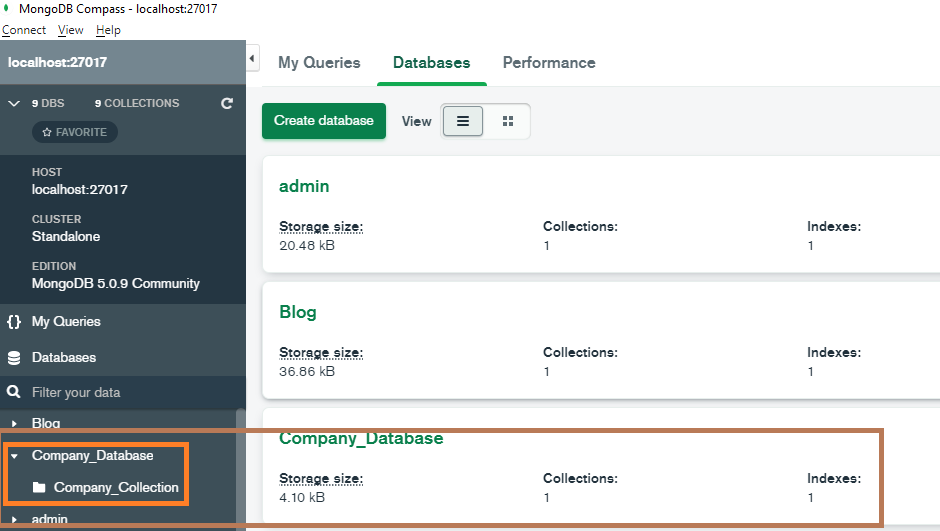Viewport: 940px width, 531px height.
Task: Select Company_Collection in the sidebar tree
Action: (x=116, y=487)
